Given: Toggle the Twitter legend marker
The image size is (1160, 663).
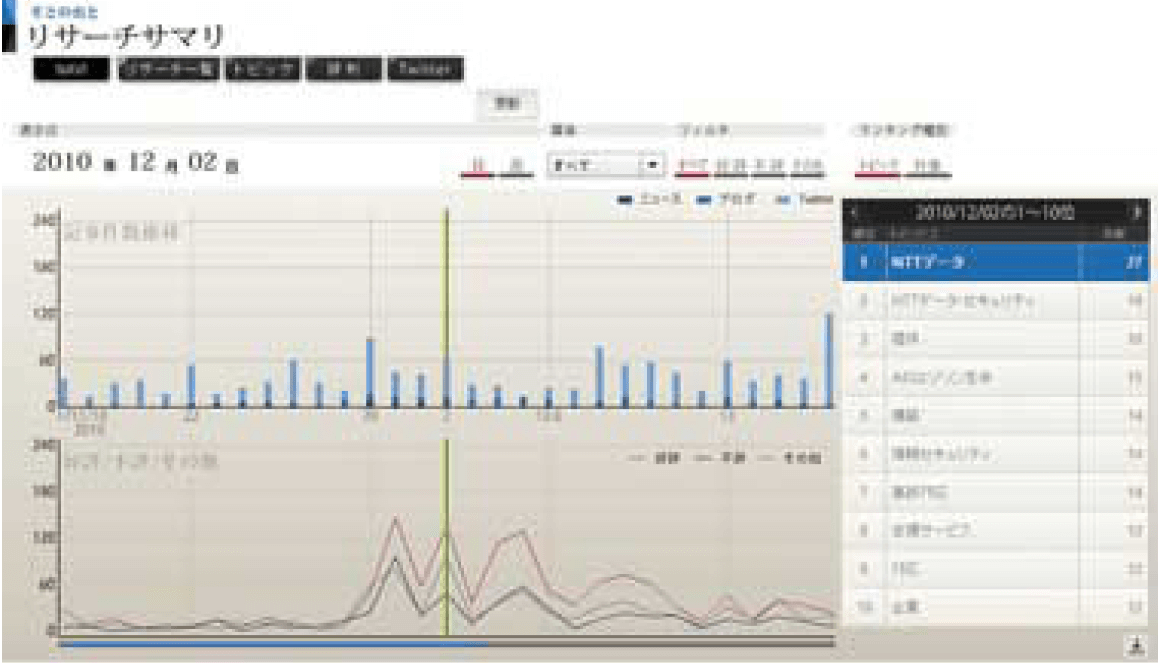Looking at the screenshot, I should click(783, 200).
